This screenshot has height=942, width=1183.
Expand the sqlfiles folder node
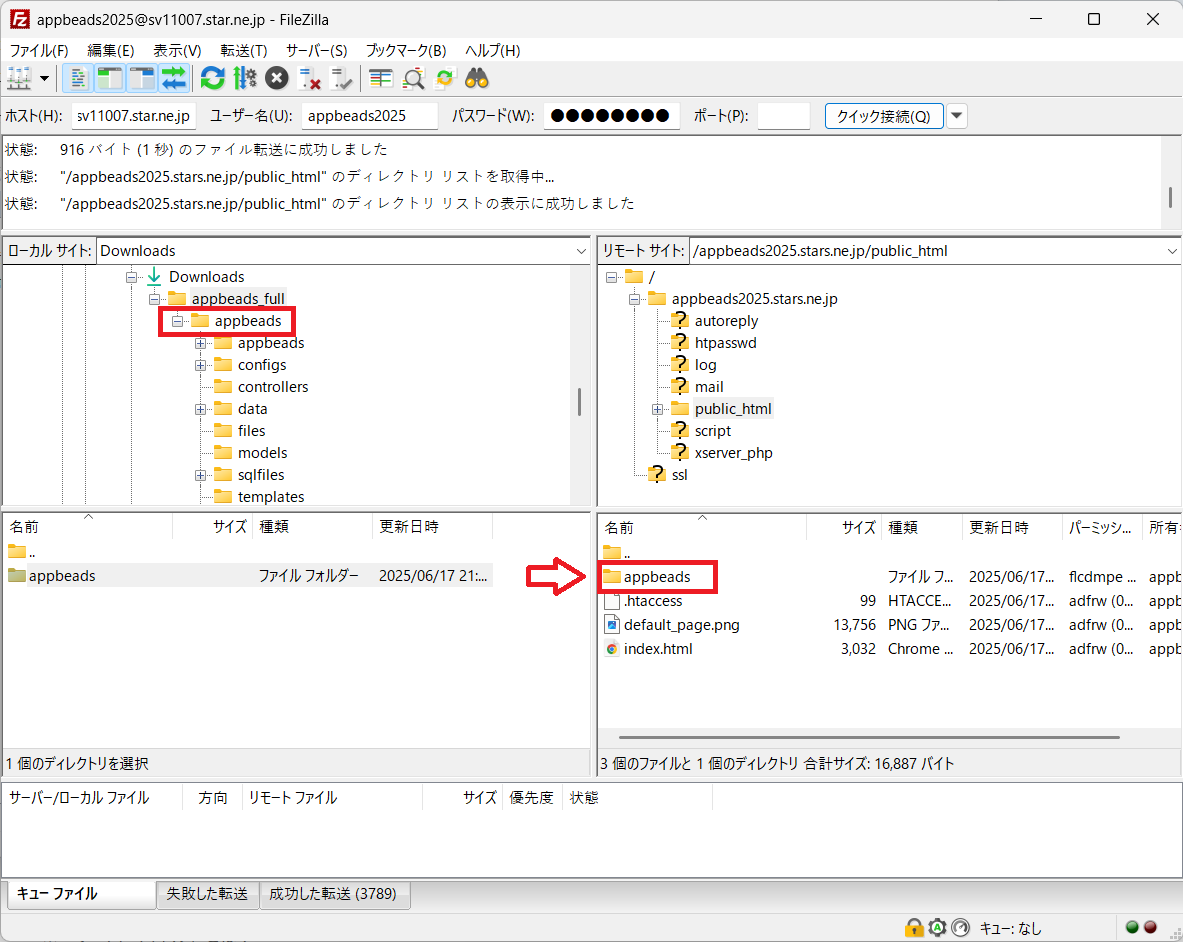[201, 476]
